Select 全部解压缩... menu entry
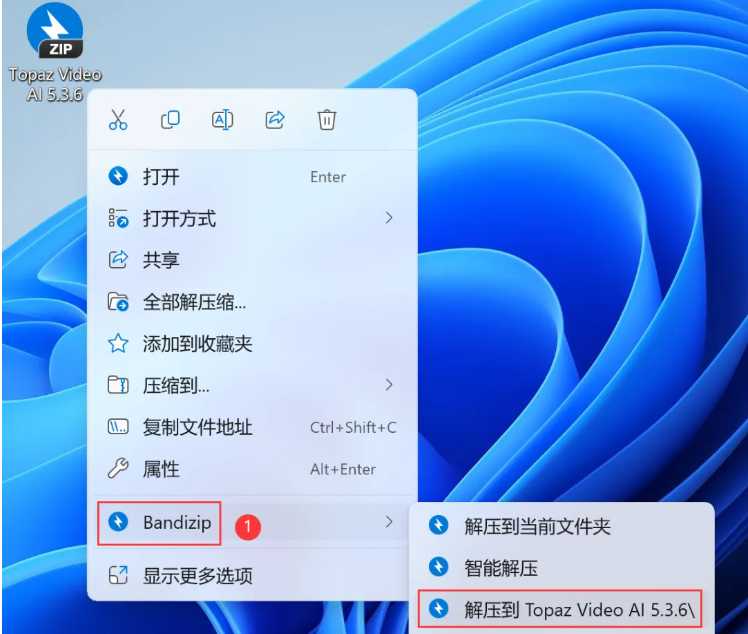This screenshot has height=634, width=748. pos(194,302)
